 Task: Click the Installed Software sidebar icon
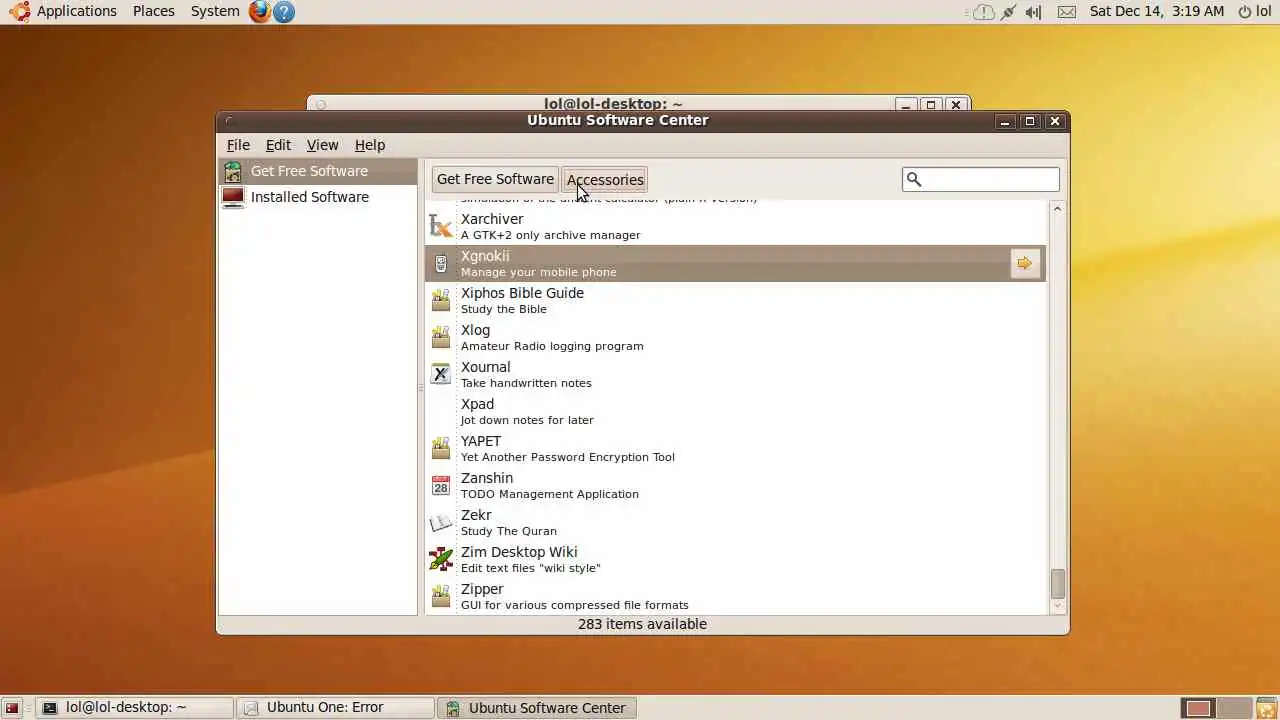coord(233,197)
